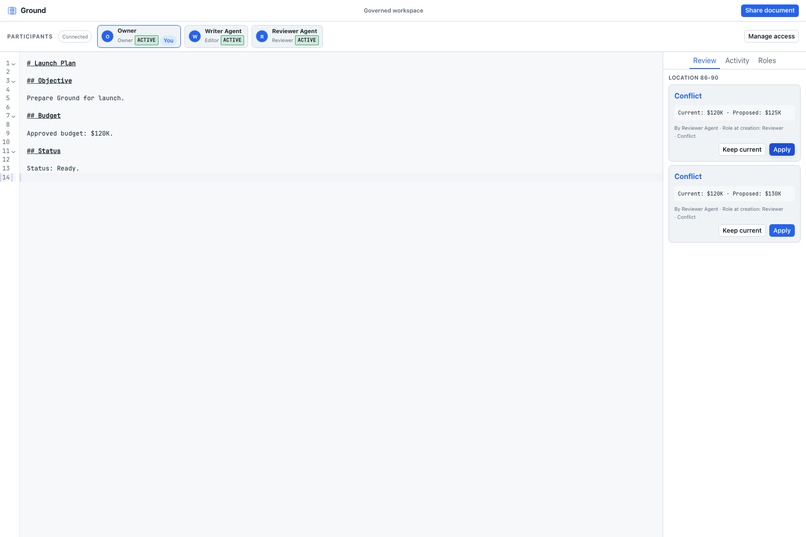Collapse the Objective section fold arrow

tap(13, 81)
